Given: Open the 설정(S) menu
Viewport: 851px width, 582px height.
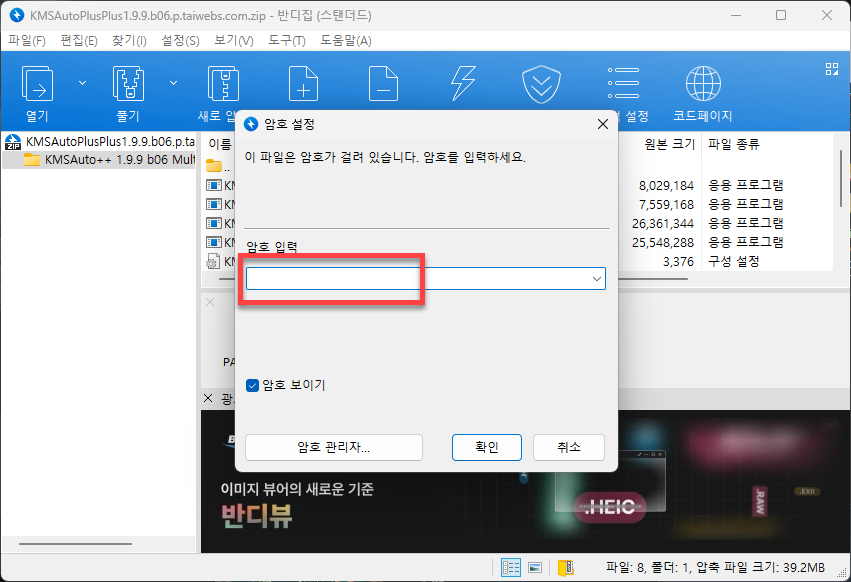Looking at the screenshot, I should point(180,41).
